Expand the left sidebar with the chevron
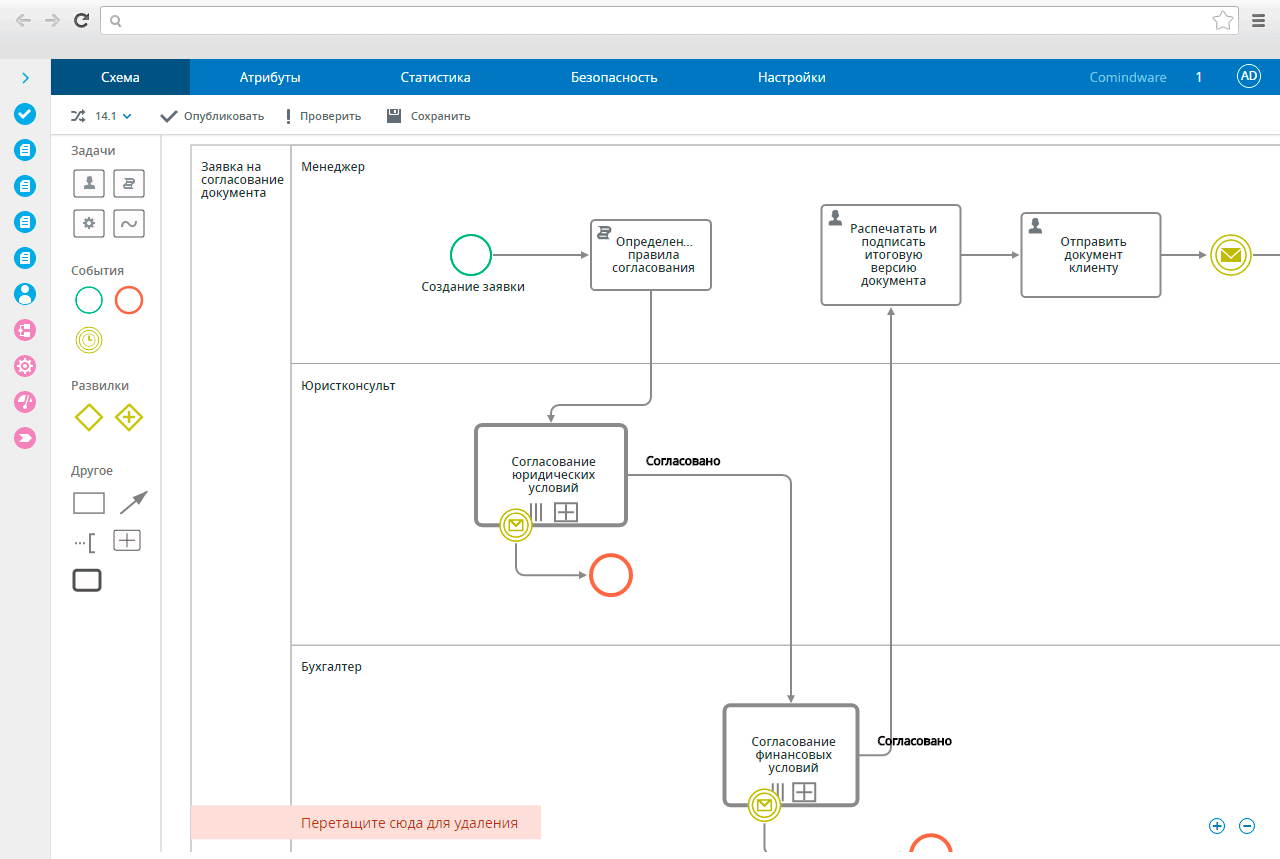Viewport: 1280px width, 859px height. [x=25, y=78]
